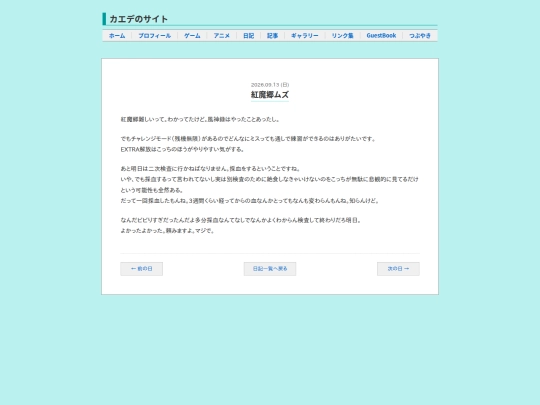Open 日記 from the navigation bar
The height and width of the screenshot is (405, 540).
(248, 36)
